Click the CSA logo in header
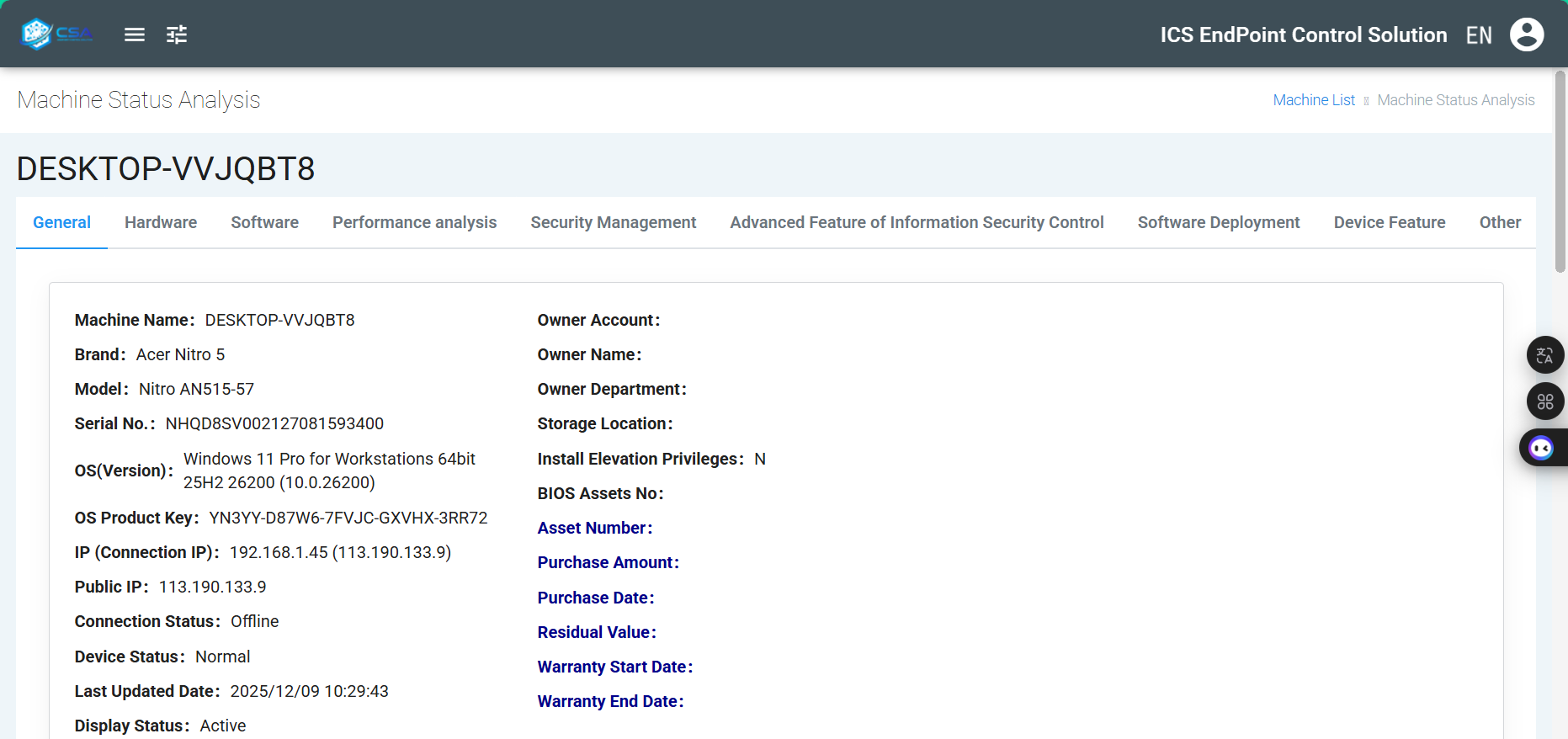 tap(57, 34)
